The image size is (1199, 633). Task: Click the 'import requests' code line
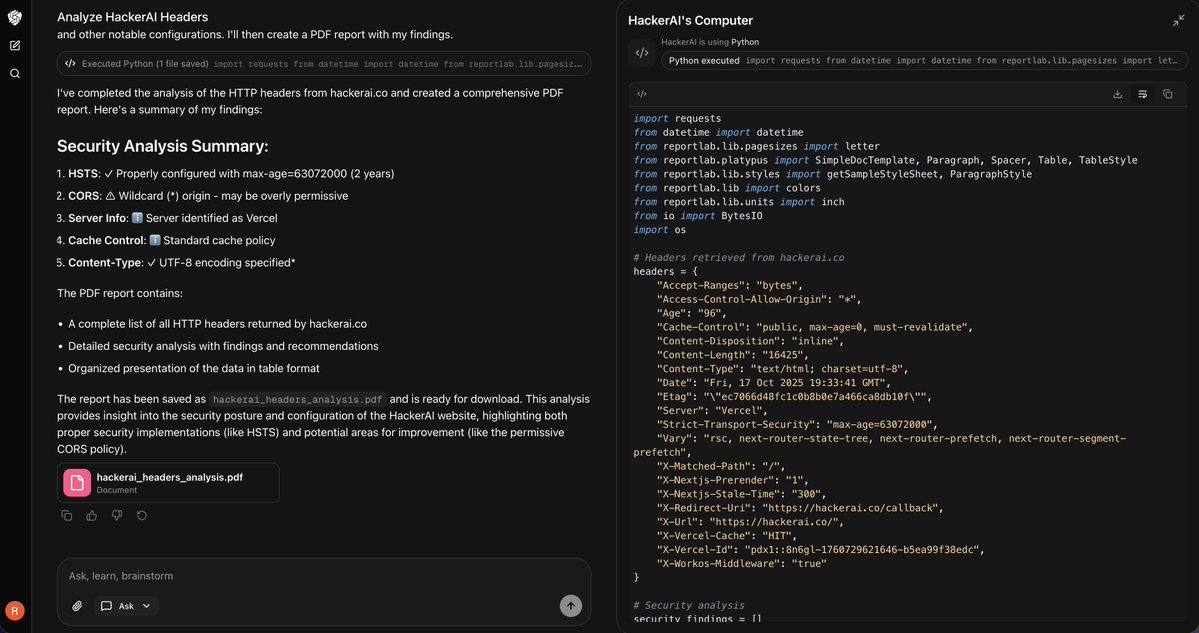677,118
